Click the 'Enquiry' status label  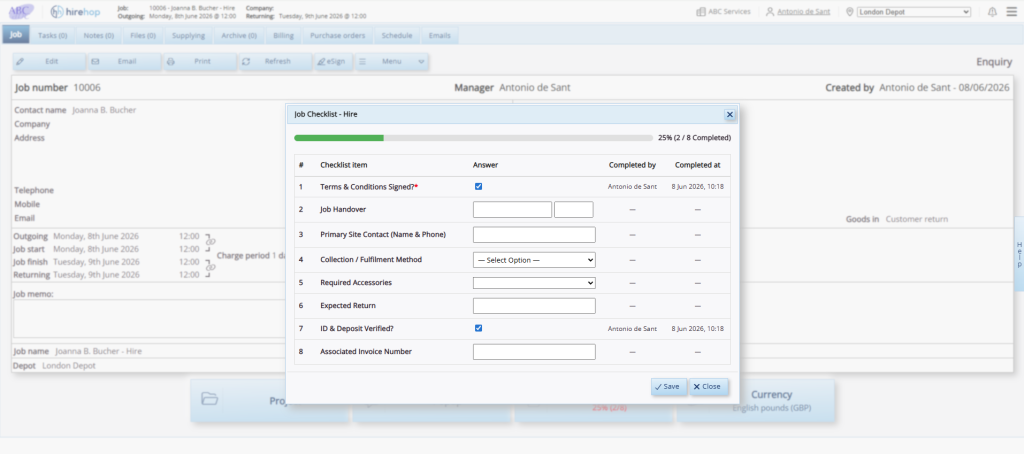(x=994, y=62)
